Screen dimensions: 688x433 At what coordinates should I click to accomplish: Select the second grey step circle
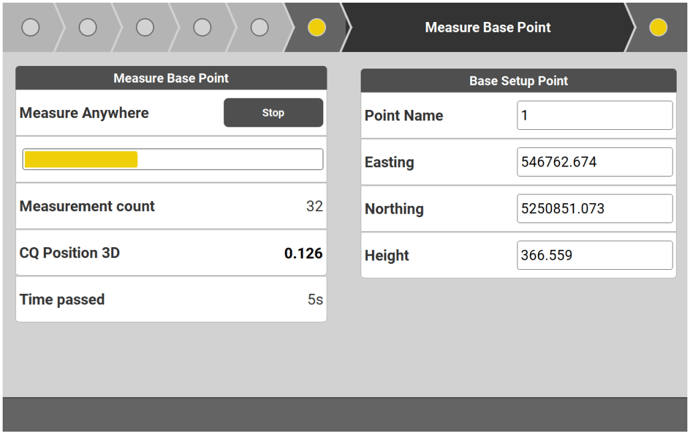87,28
